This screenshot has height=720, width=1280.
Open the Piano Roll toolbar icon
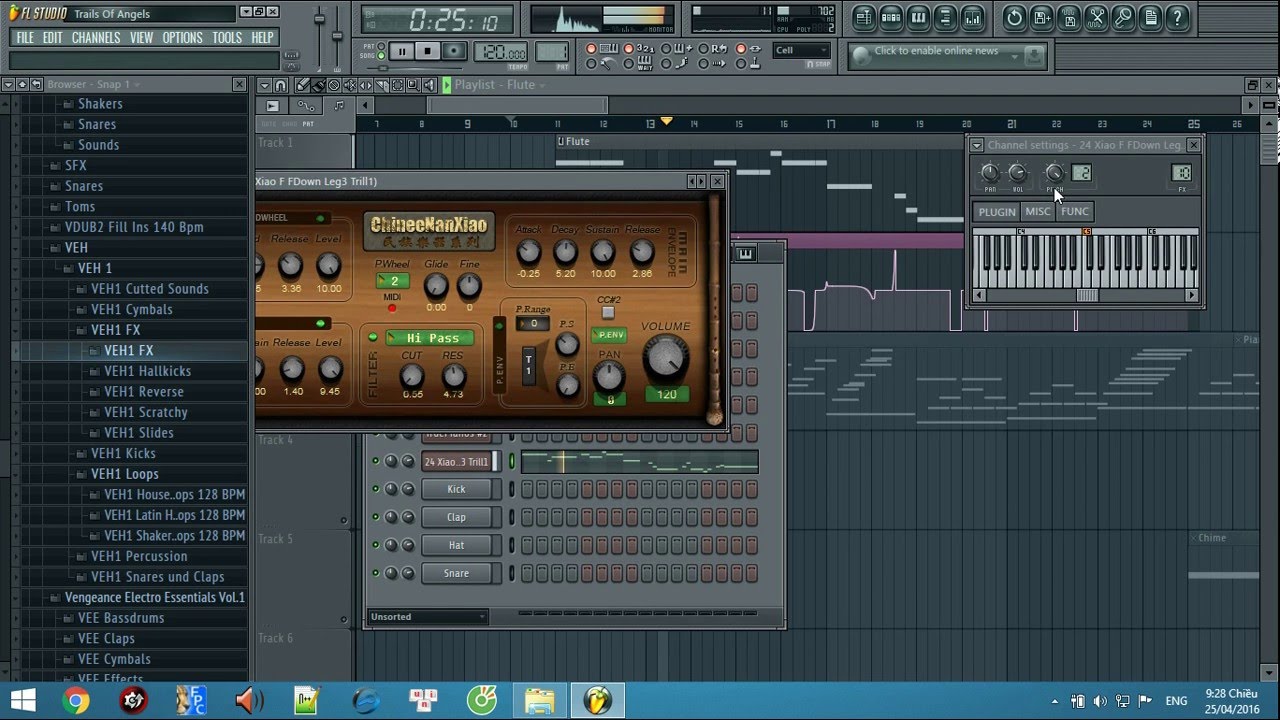click(918, 17)
